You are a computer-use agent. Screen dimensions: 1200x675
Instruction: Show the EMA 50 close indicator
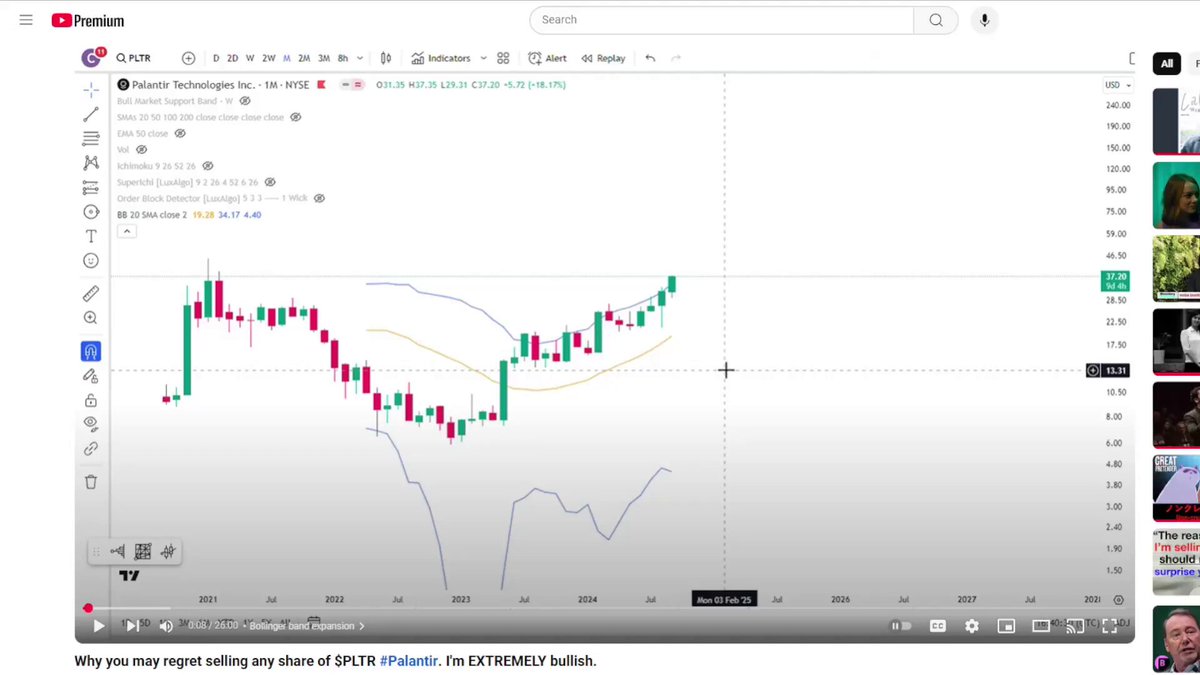180,133
